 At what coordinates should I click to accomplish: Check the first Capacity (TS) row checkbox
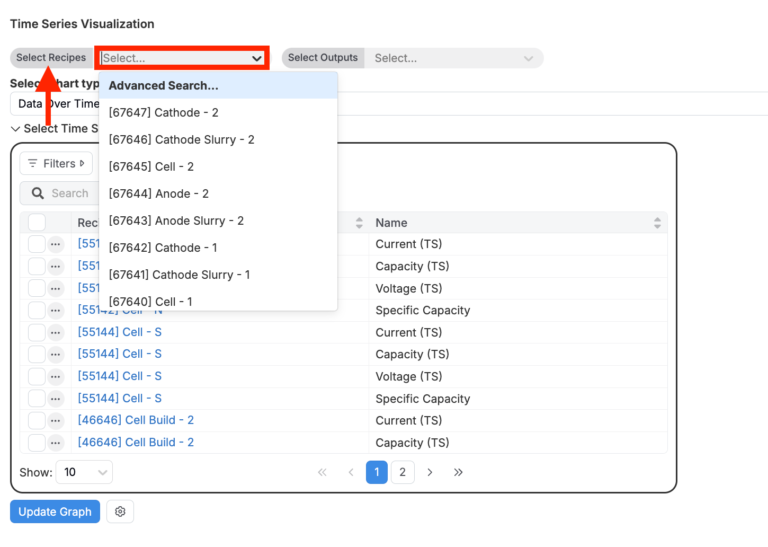pos(37,266)
